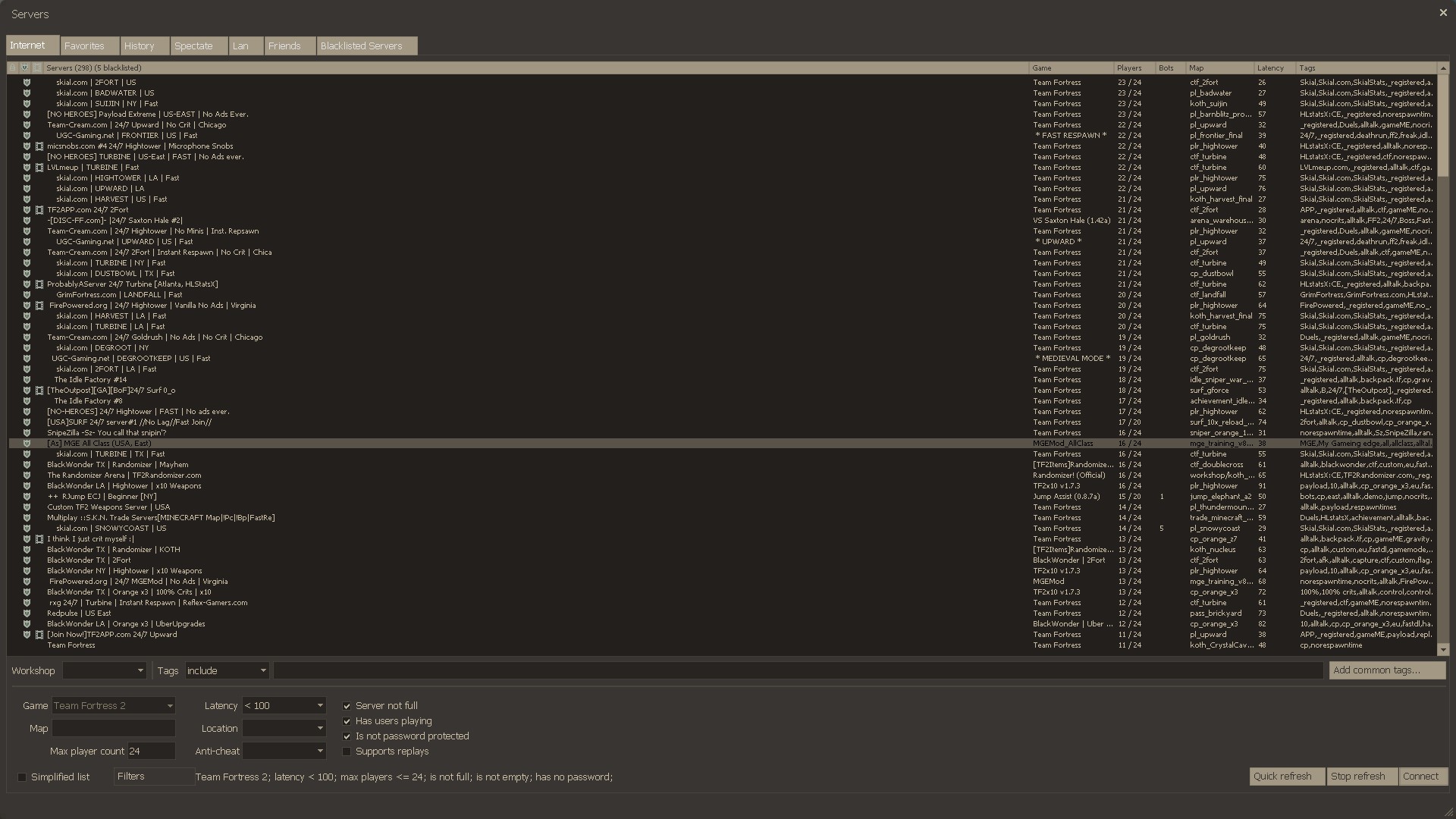Sort by Game column header

1071,68
